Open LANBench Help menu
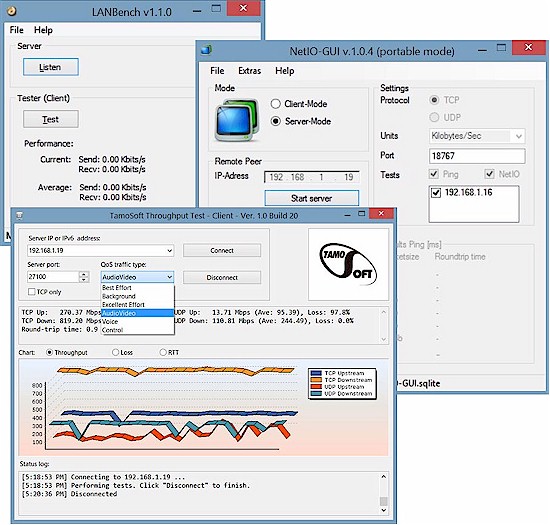 [x=43, y=30]
